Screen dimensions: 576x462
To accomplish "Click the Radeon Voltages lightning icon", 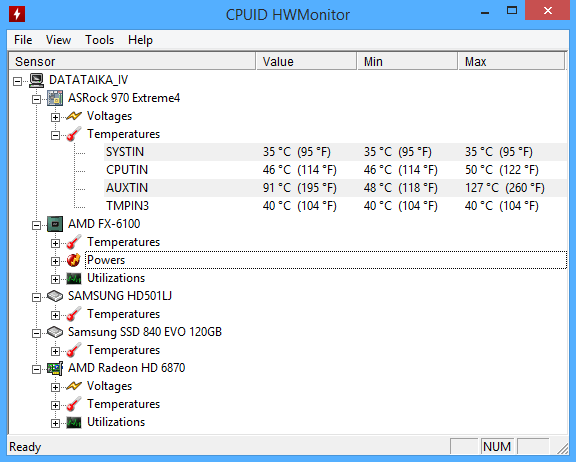I will pyautogui.click(x=73, y=386).
